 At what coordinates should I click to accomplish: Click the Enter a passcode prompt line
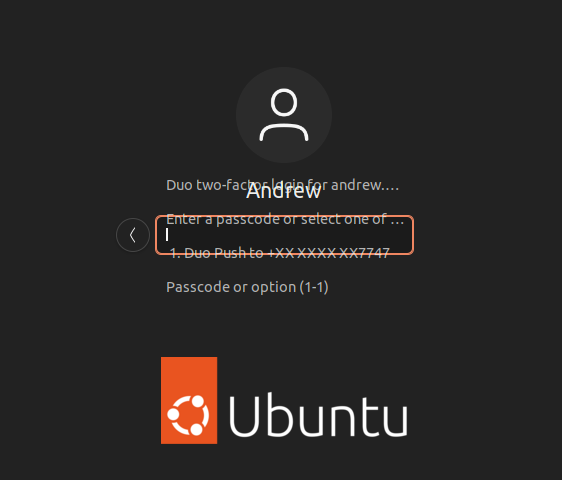285,219
